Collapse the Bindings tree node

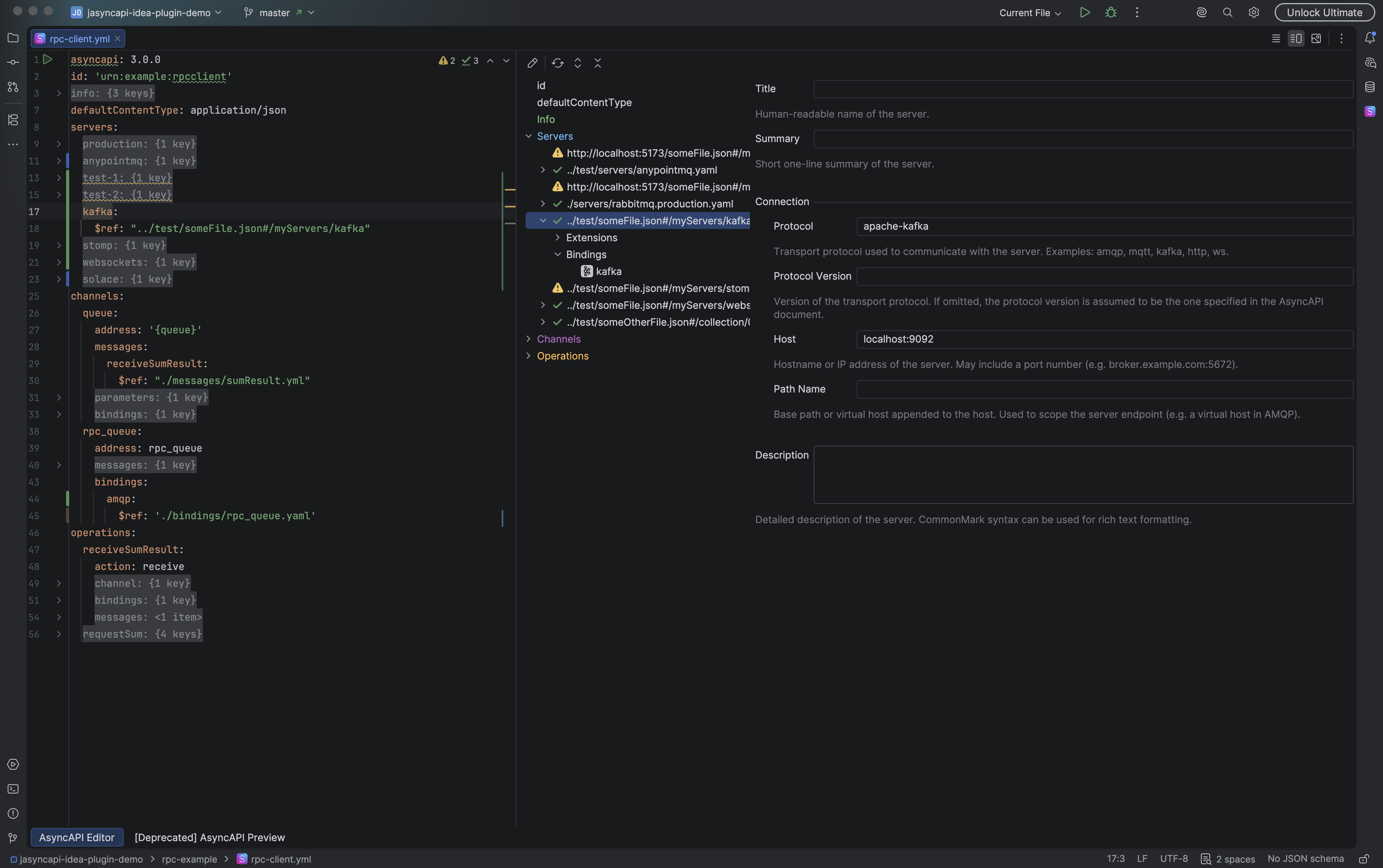tap(557, 254)
